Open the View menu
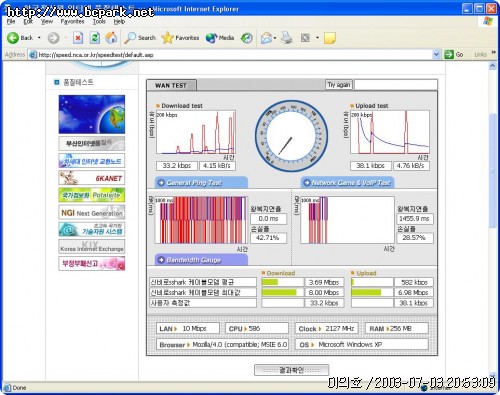 [47, 22]
